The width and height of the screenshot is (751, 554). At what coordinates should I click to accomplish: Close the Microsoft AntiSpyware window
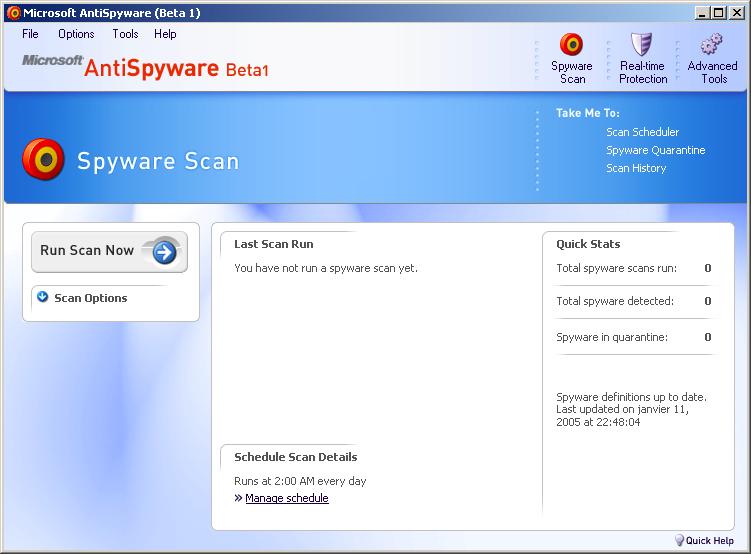(x=736, y=13)
